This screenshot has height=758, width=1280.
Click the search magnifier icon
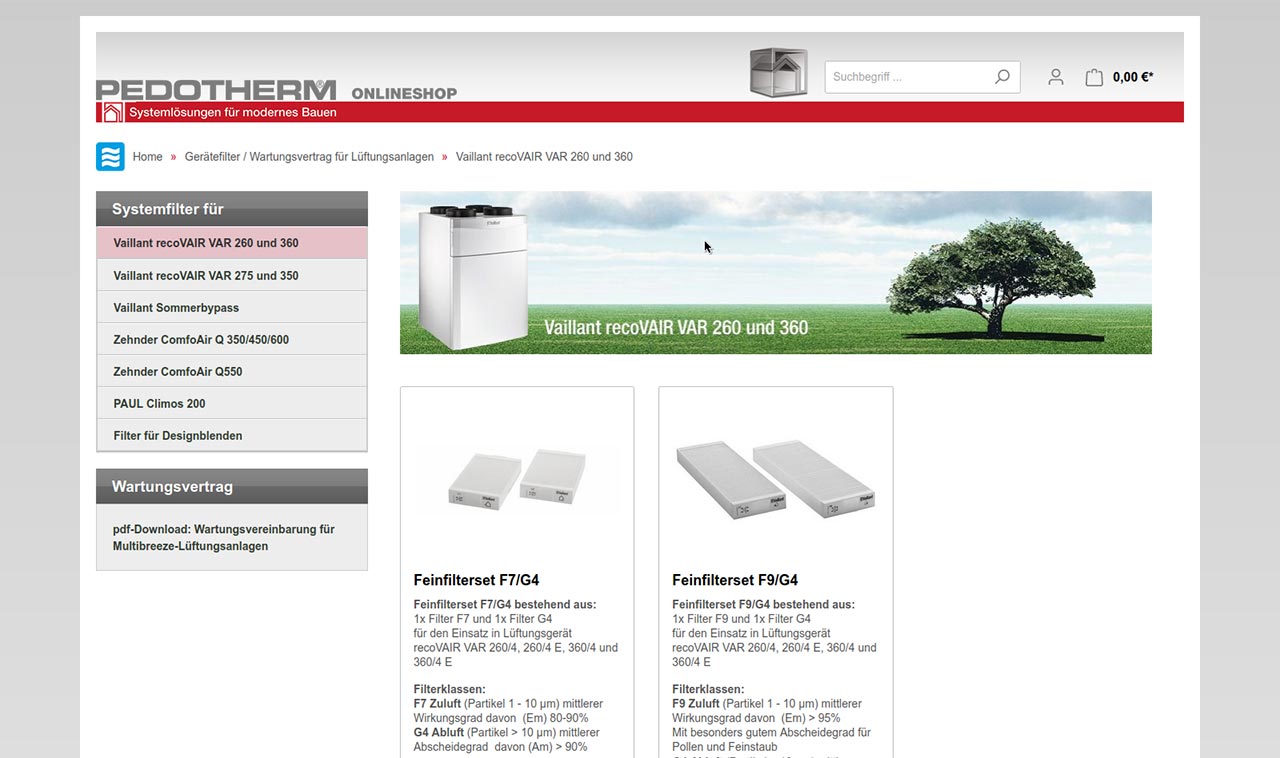[1002, 77]
